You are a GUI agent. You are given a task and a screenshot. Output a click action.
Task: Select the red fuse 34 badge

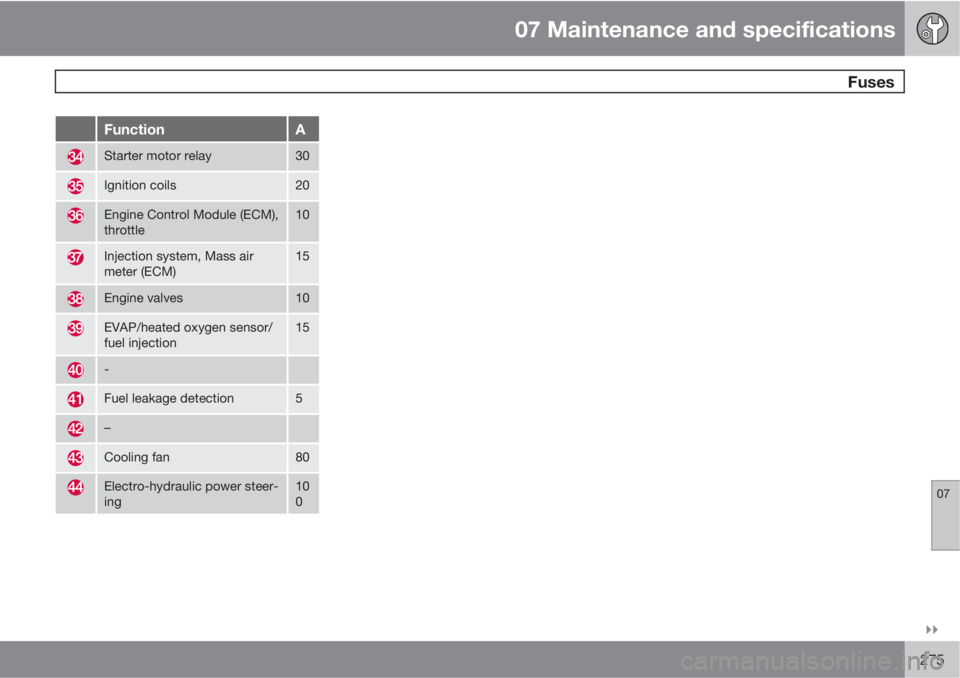click(x=75, y=157)
